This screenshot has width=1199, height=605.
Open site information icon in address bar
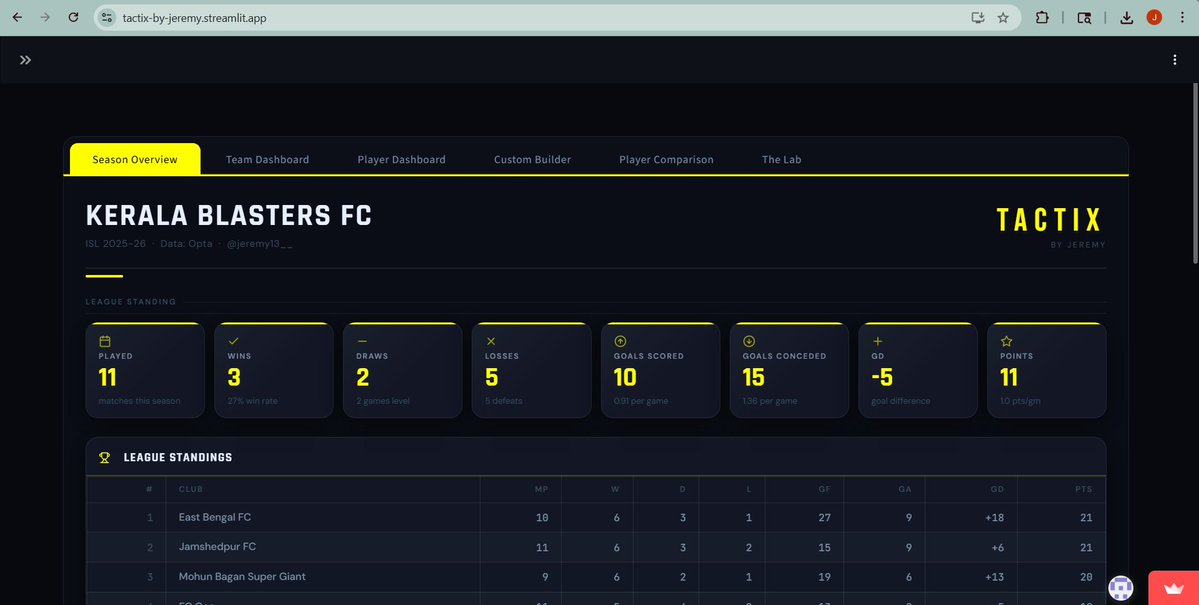coord(107,18)
